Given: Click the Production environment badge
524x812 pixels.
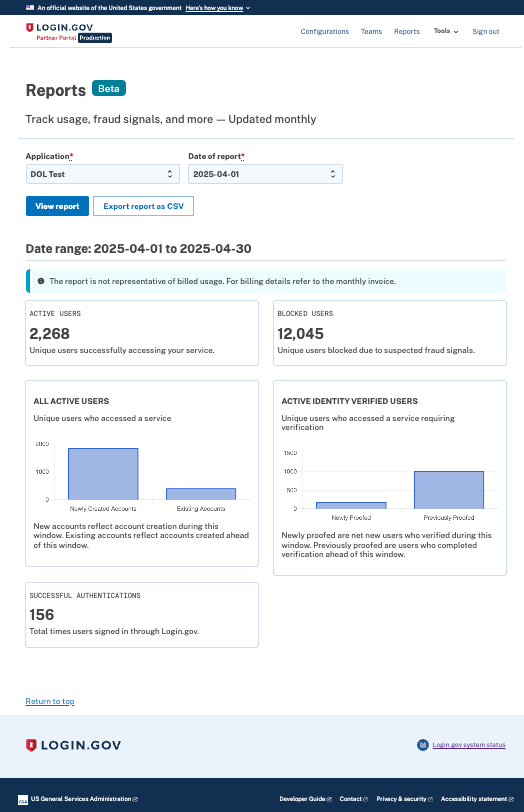Looking at the screenshot, I should point(95,38).
